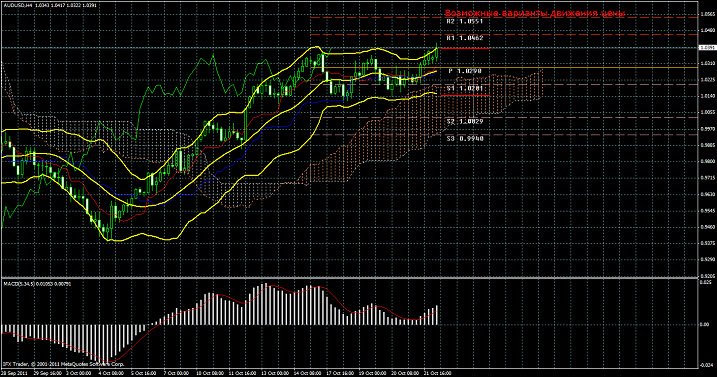The image size is (717, 377).
Task: Click the 1.0565 price axis value
Action: point(707,14)
